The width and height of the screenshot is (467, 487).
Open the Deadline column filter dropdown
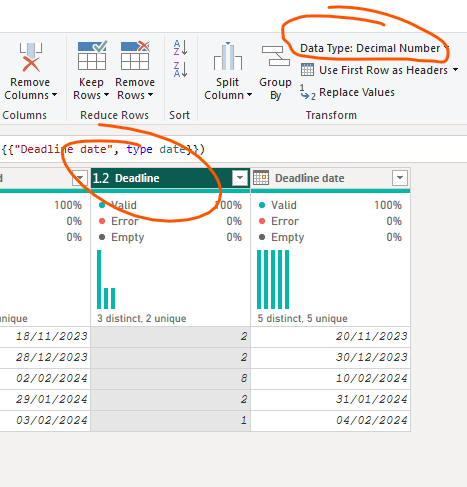point(240,178)
